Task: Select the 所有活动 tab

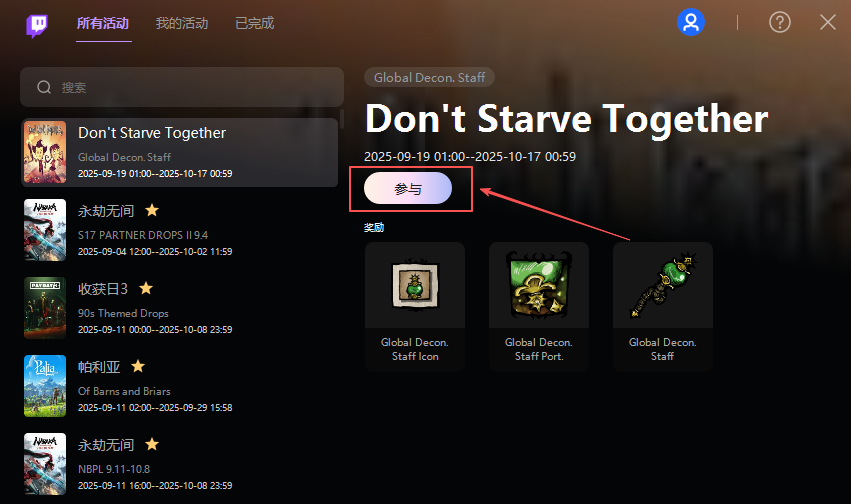Action: (103, 23)
